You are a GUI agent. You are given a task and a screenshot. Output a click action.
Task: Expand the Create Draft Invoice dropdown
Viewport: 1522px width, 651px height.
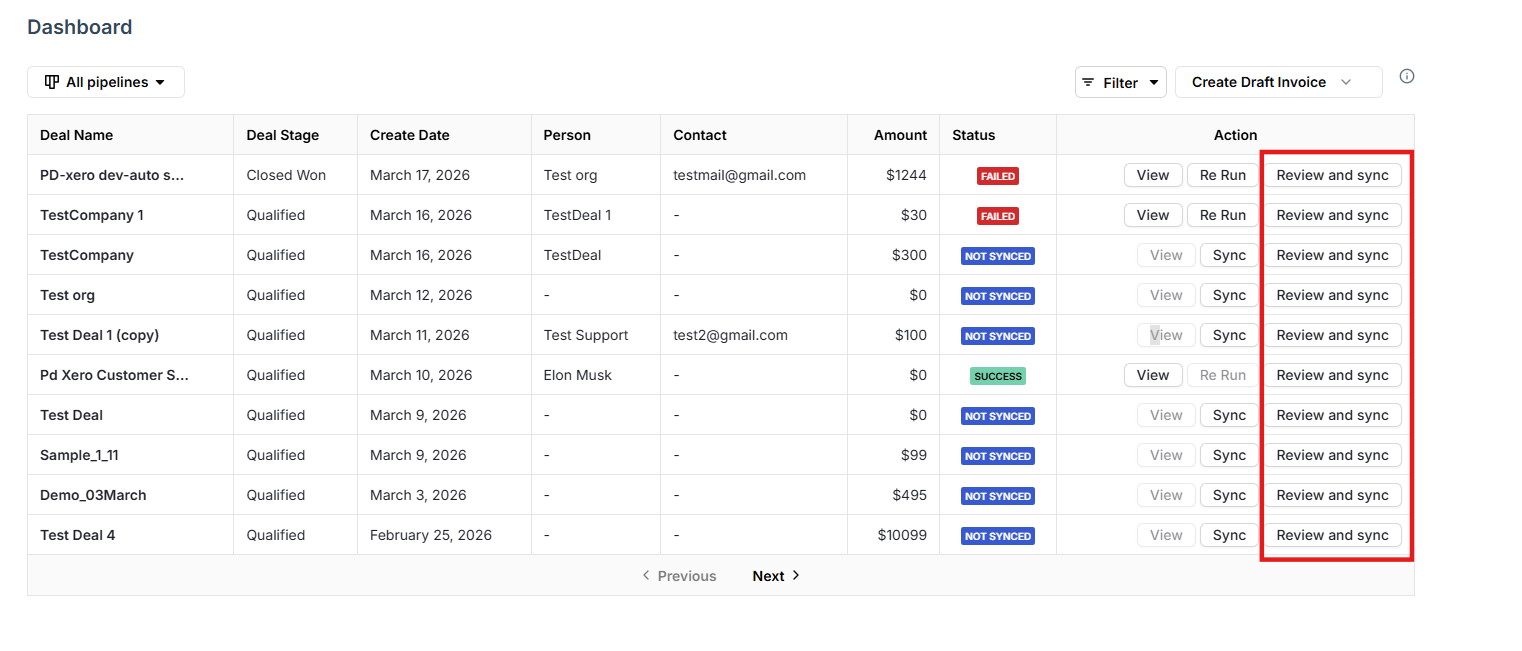[x=1278, y=82]
